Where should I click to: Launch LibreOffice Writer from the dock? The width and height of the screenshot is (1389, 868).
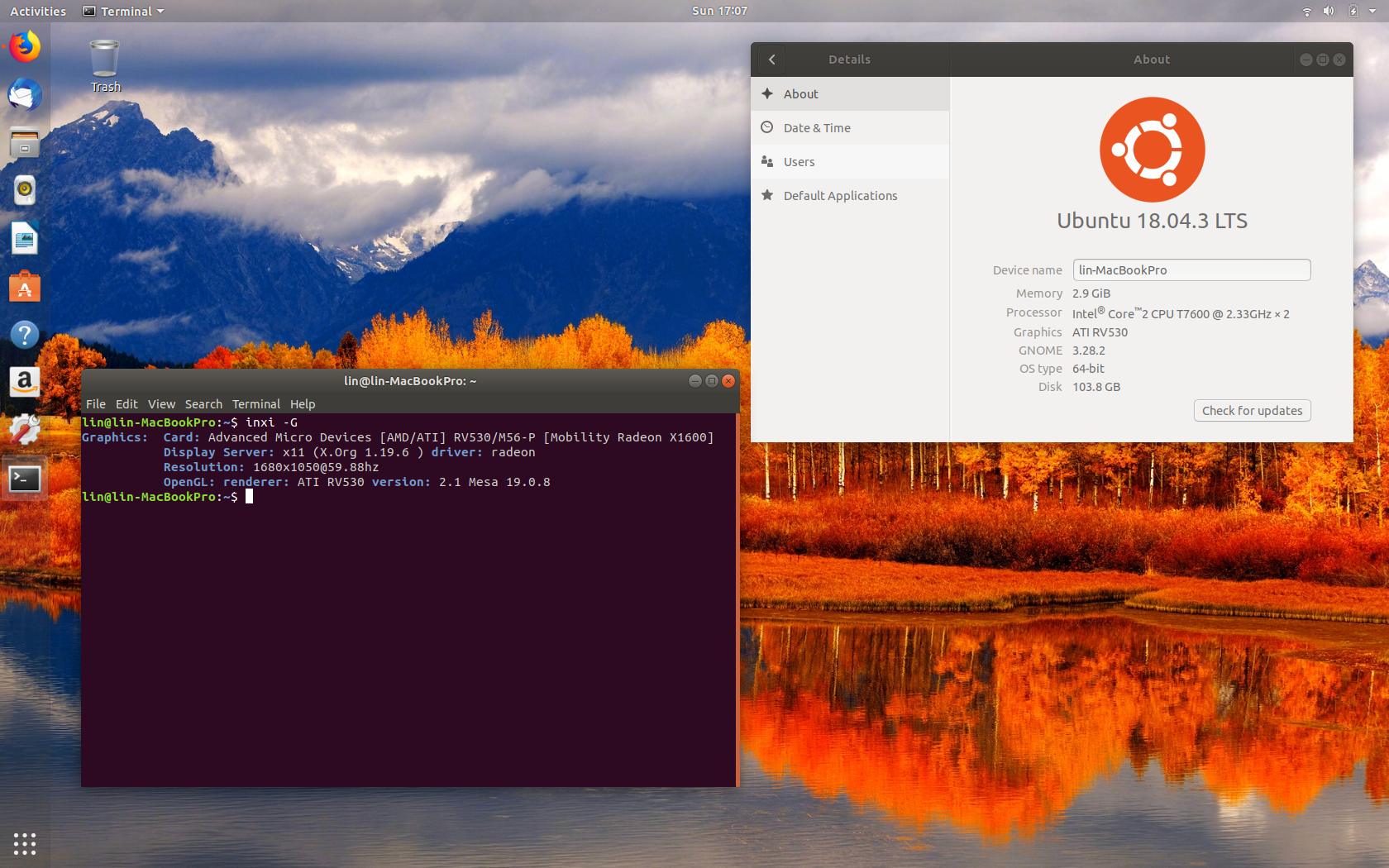click(x=25, y=239)
